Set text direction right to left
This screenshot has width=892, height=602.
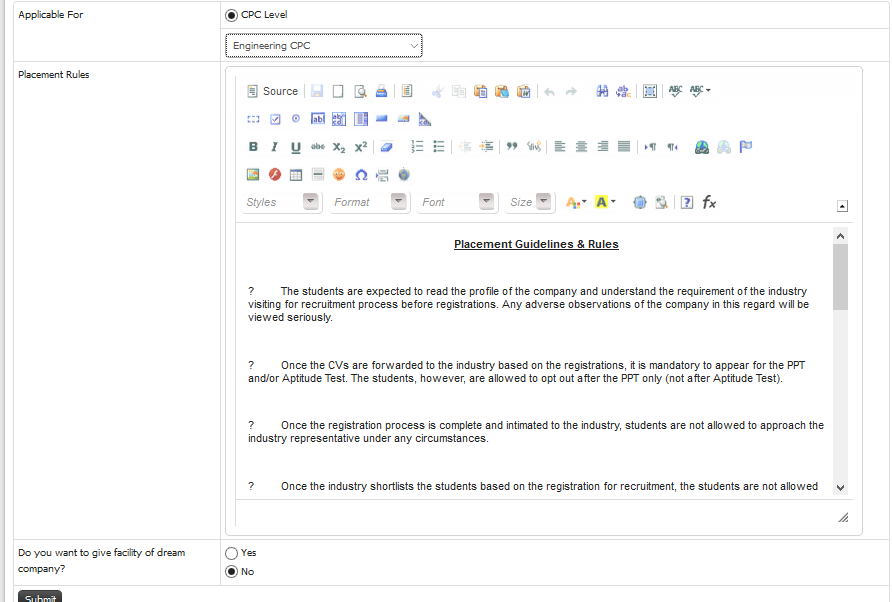coord(672,147)
